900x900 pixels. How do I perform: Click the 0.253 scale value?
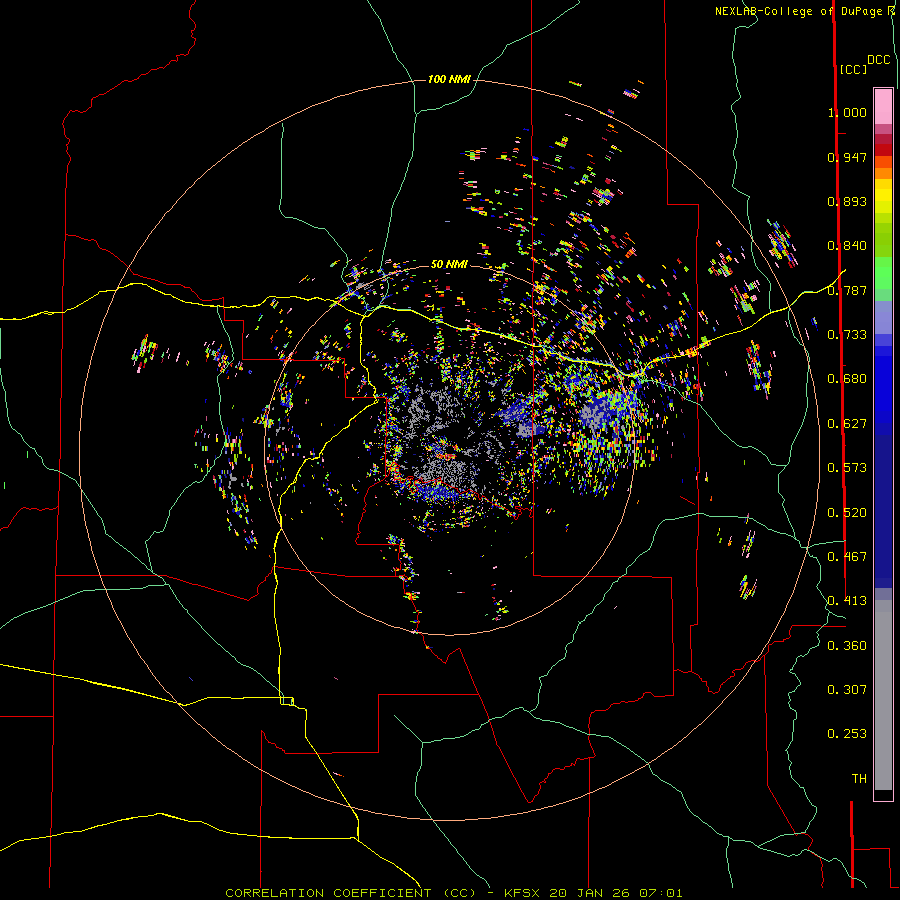tap(847, 734)
